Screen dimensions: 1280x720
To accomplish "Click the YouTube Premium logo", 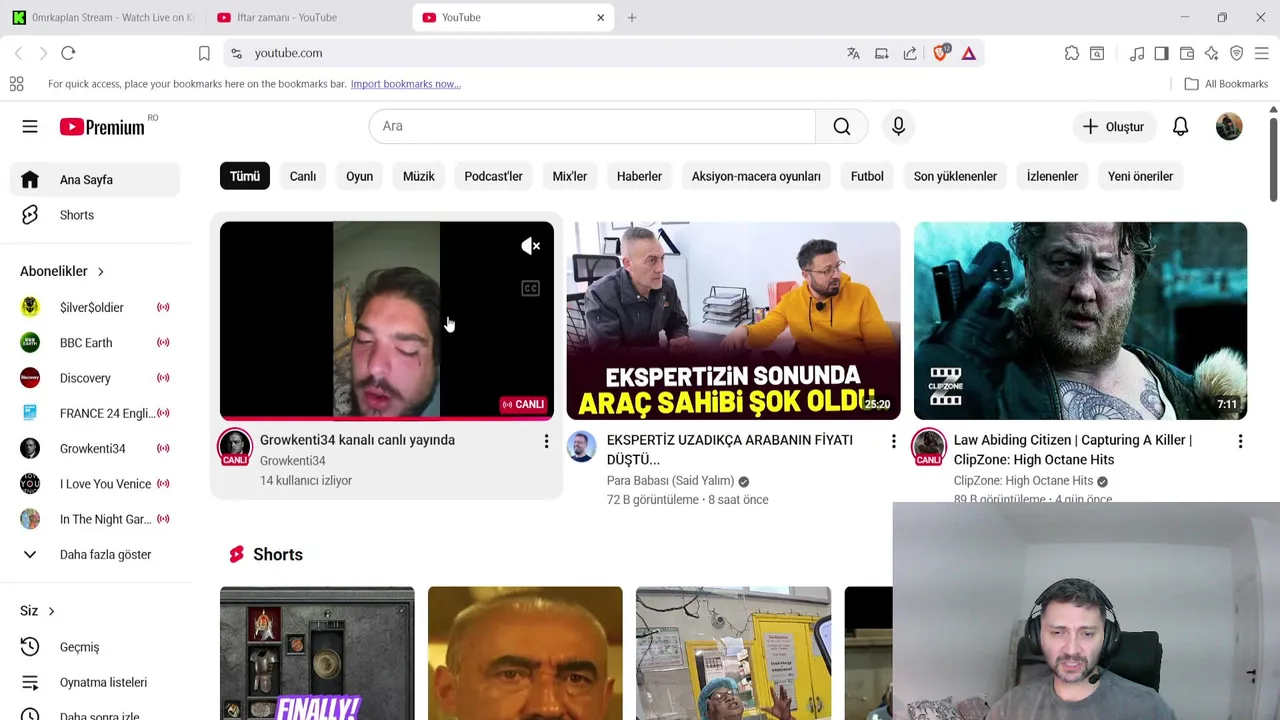I will click(102, 127).
